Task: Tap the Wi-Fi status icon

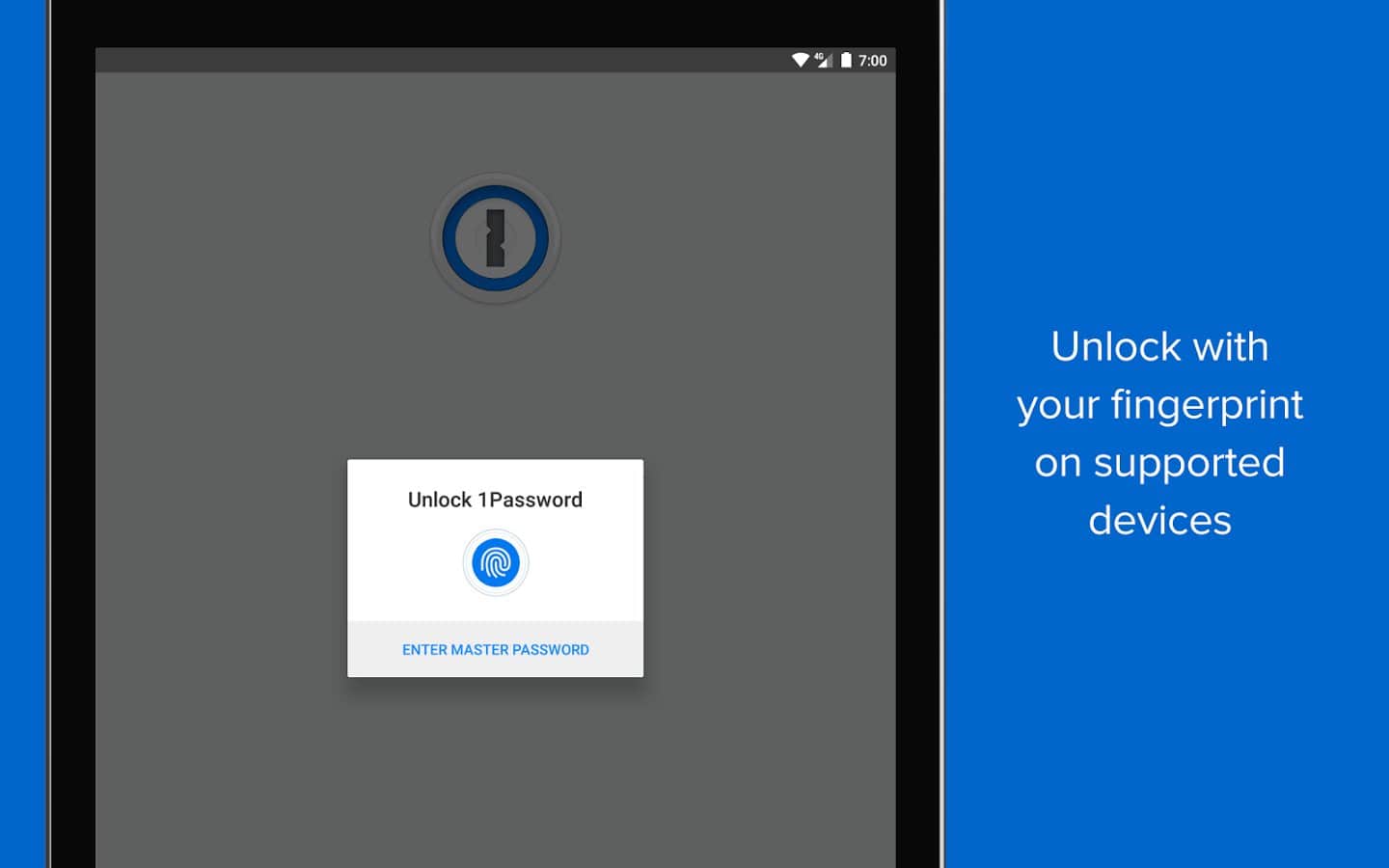Action: pos(800,60)
